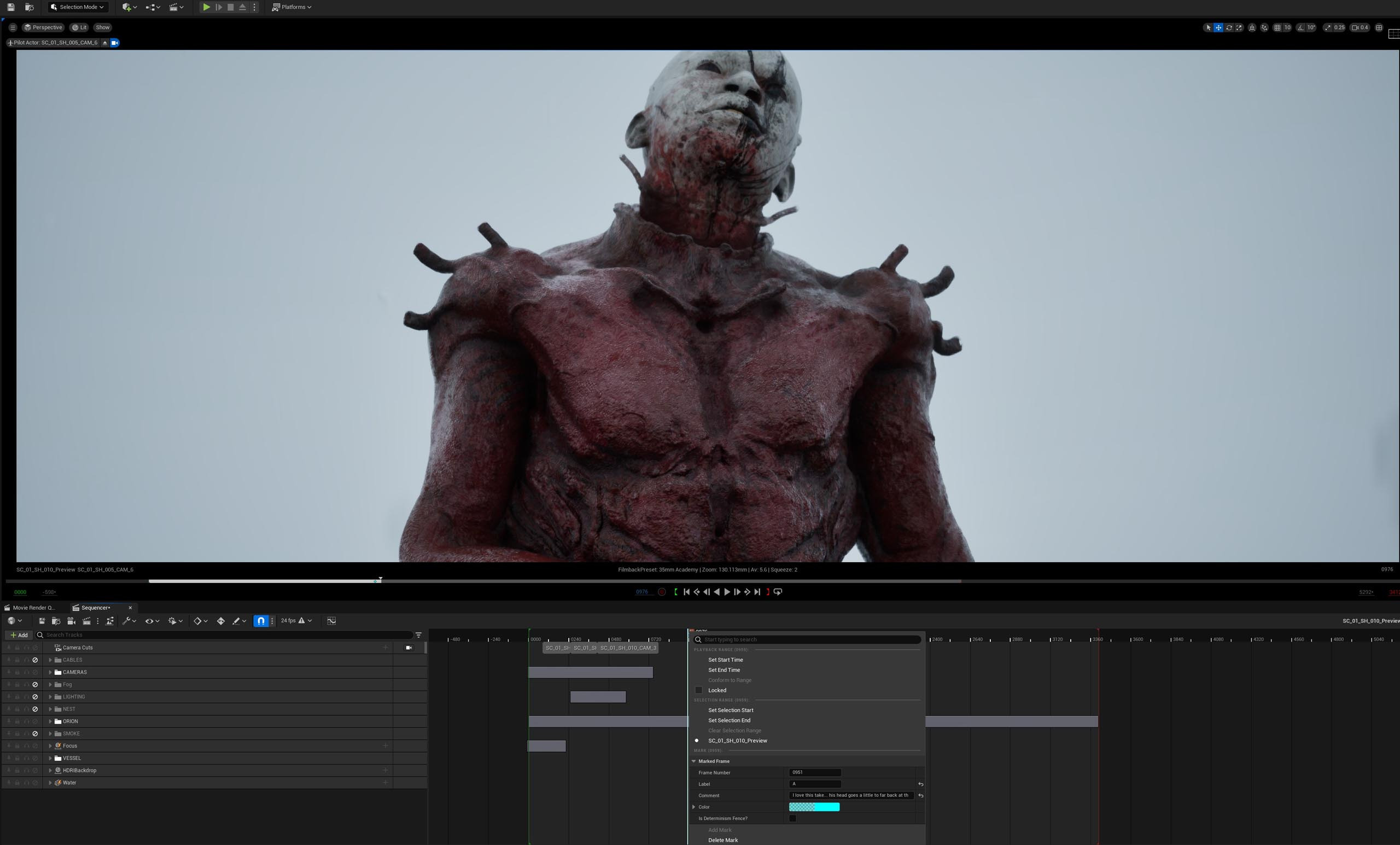Click the Sequencer create camera icon
The image size is (1400, 845).
click(71, 621)
